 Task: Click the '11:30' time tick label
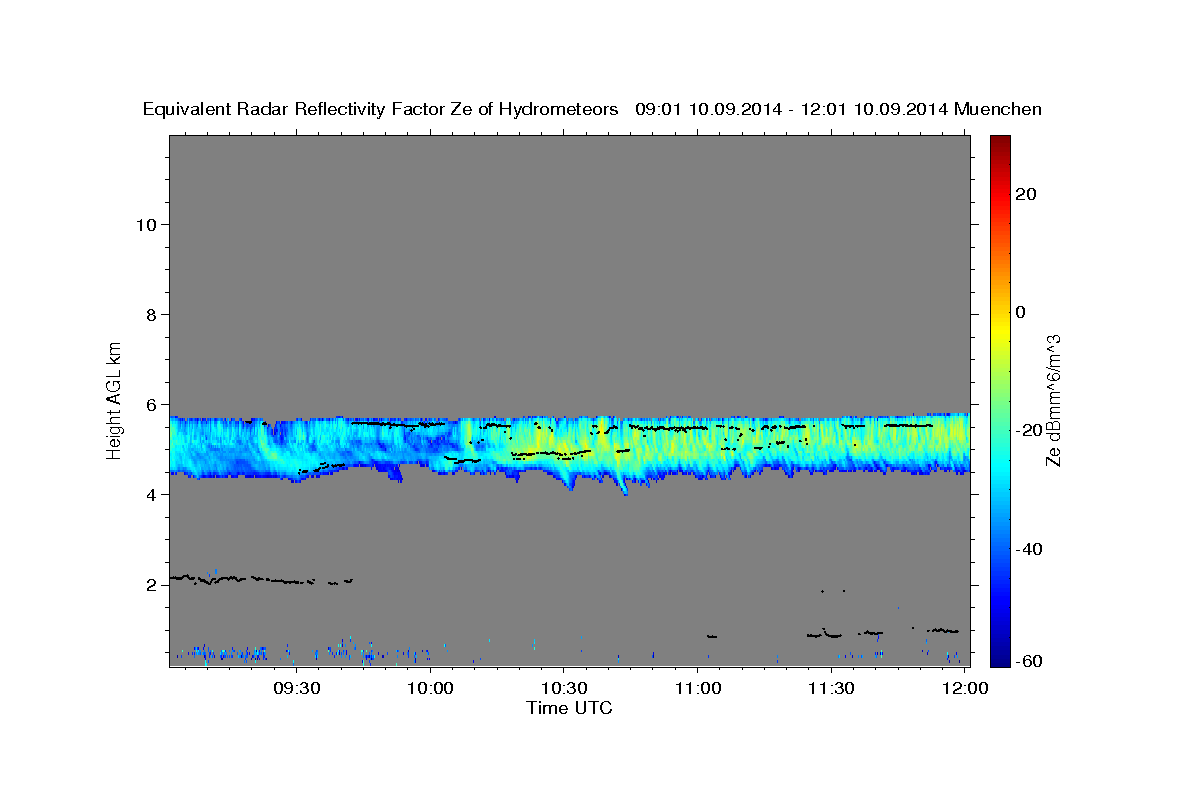pyautogui.click(x=831, y=688)
